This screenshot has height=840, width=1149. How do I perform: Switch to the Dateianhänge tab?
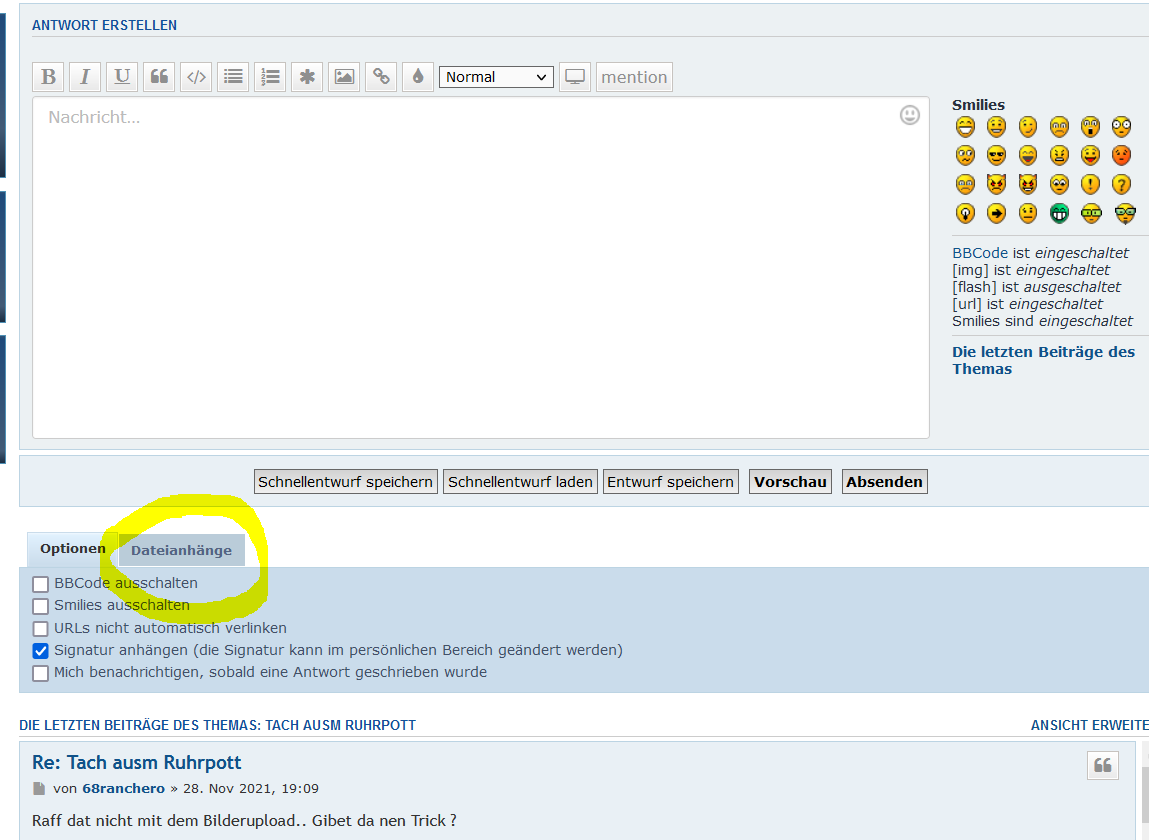(182, 550)
